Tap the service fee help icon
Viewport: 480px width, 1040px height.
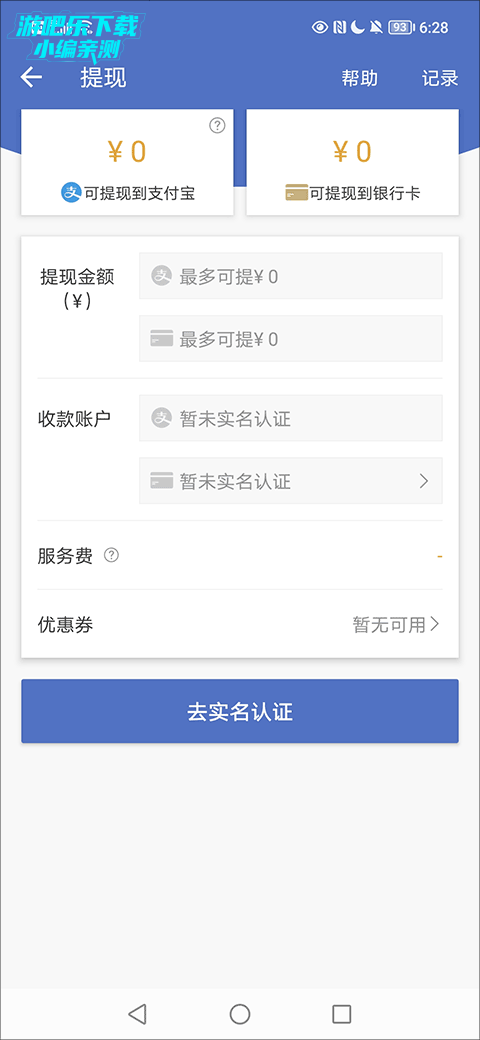111,555
